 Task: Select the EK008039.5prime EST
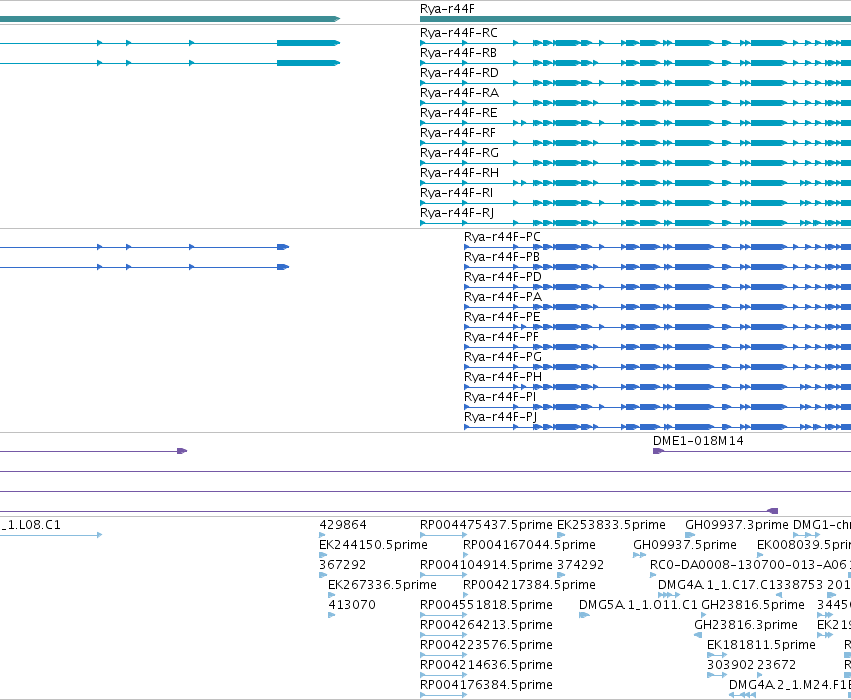pyautogui.click(x=804, y=545)
